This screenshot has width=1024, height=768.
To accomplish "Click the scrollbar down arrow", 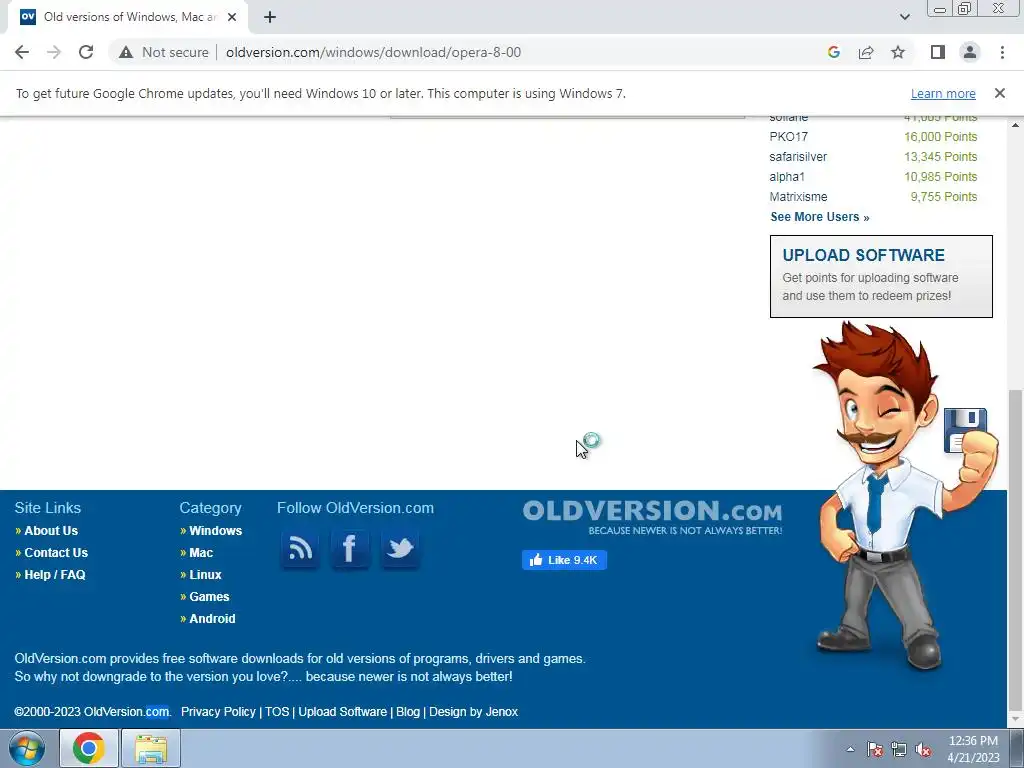I will [1015, 719].
